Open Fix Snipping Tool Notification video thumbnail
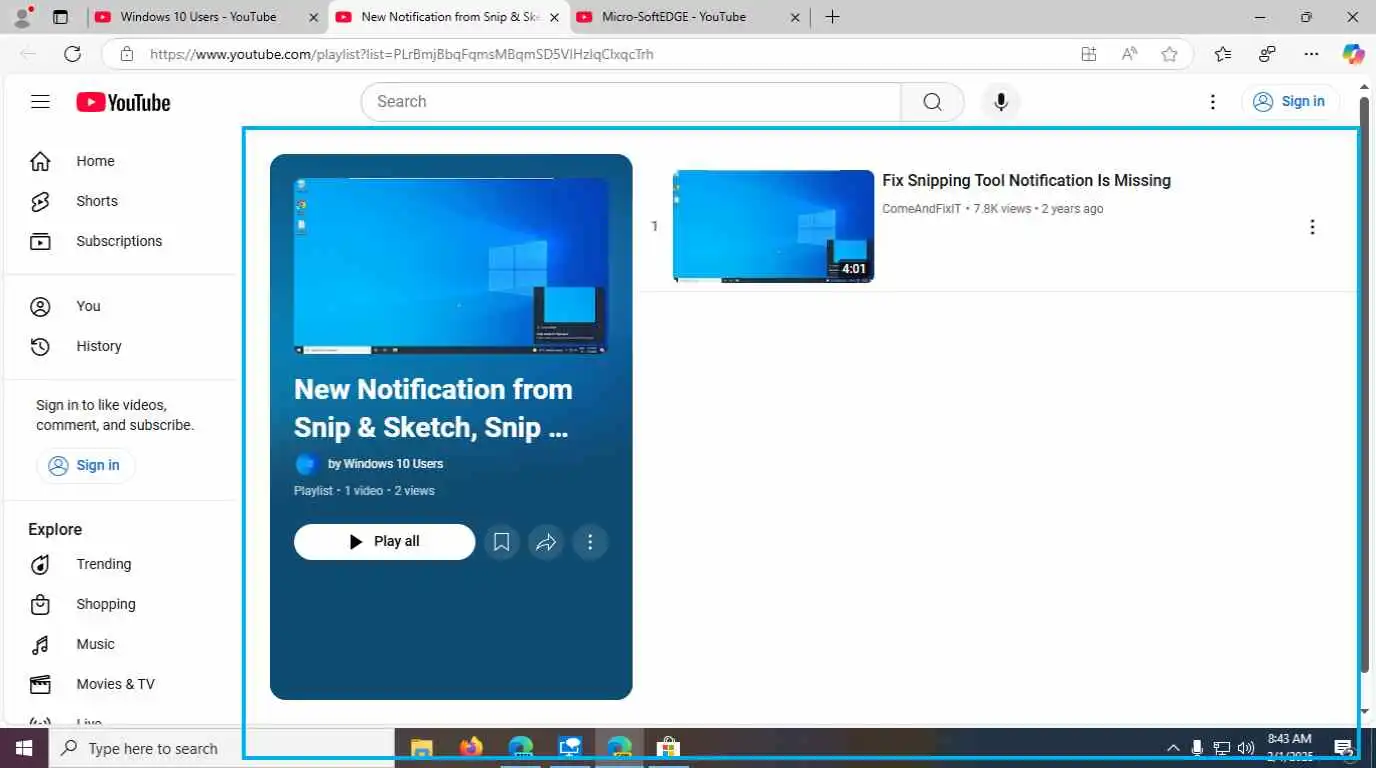Image resolution: width=1376 pixels, height=768 pixels. click(773, 226)
